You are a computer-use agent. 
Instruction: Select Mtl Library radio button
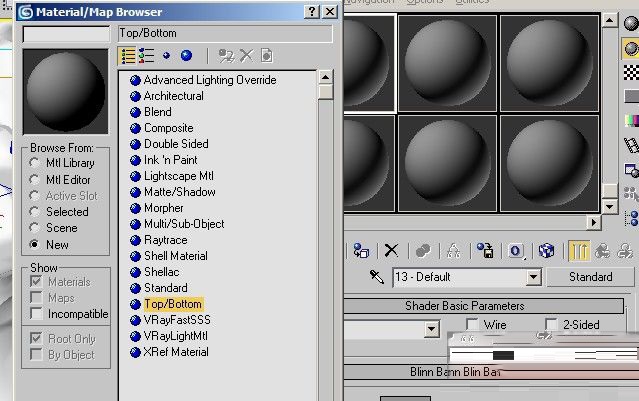tap(35, 163)
